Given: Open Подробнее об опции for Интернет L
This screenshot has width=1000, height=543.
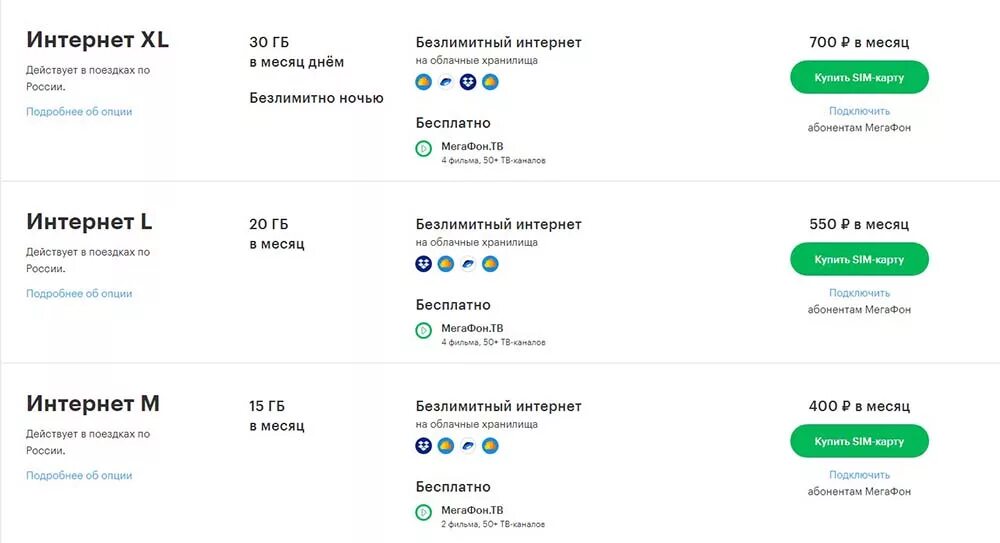Looking at the screenshot, I should [79, 294].
